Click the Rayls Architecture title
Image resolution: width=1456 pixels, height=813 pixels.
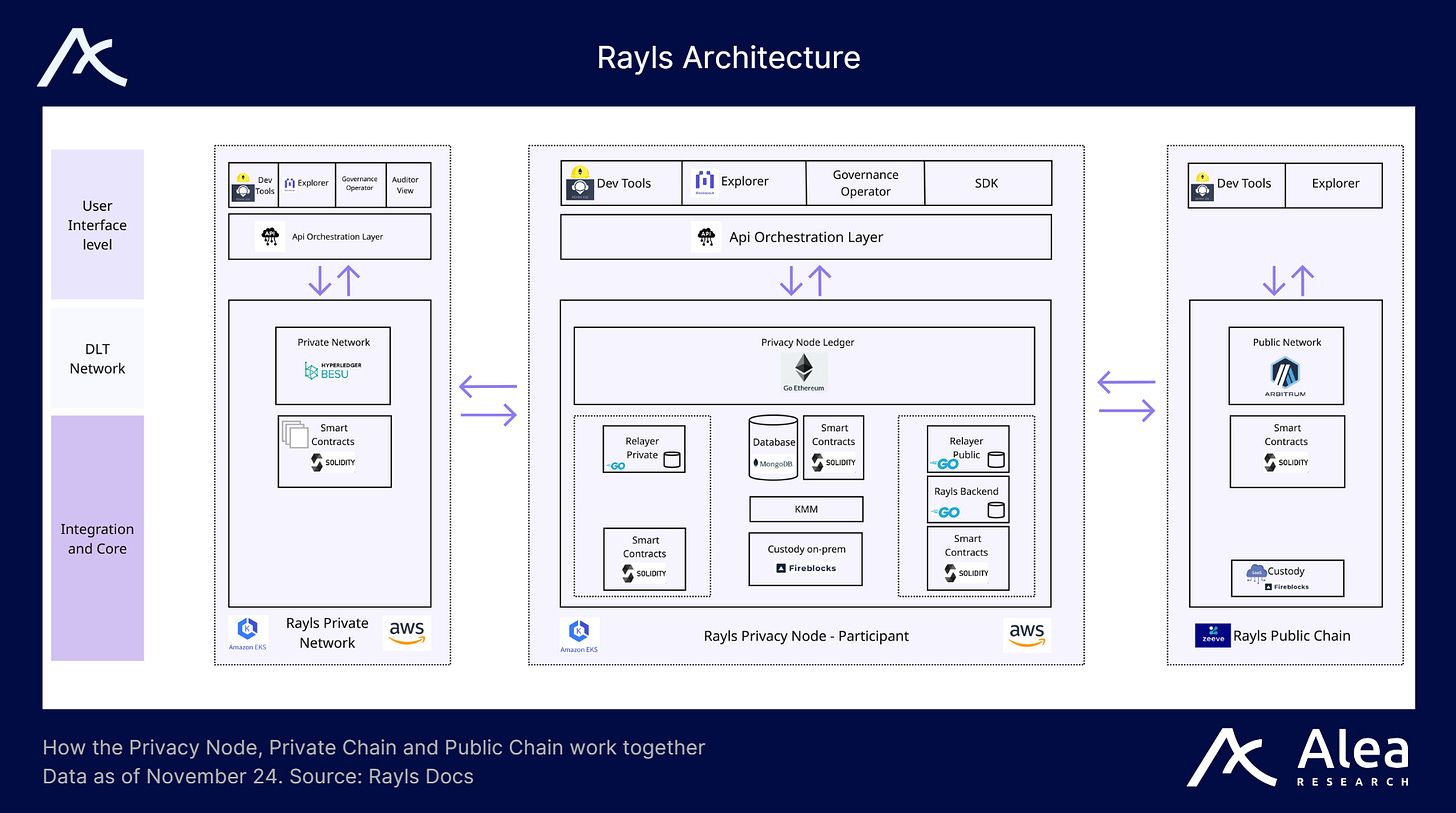pos(728,57)
